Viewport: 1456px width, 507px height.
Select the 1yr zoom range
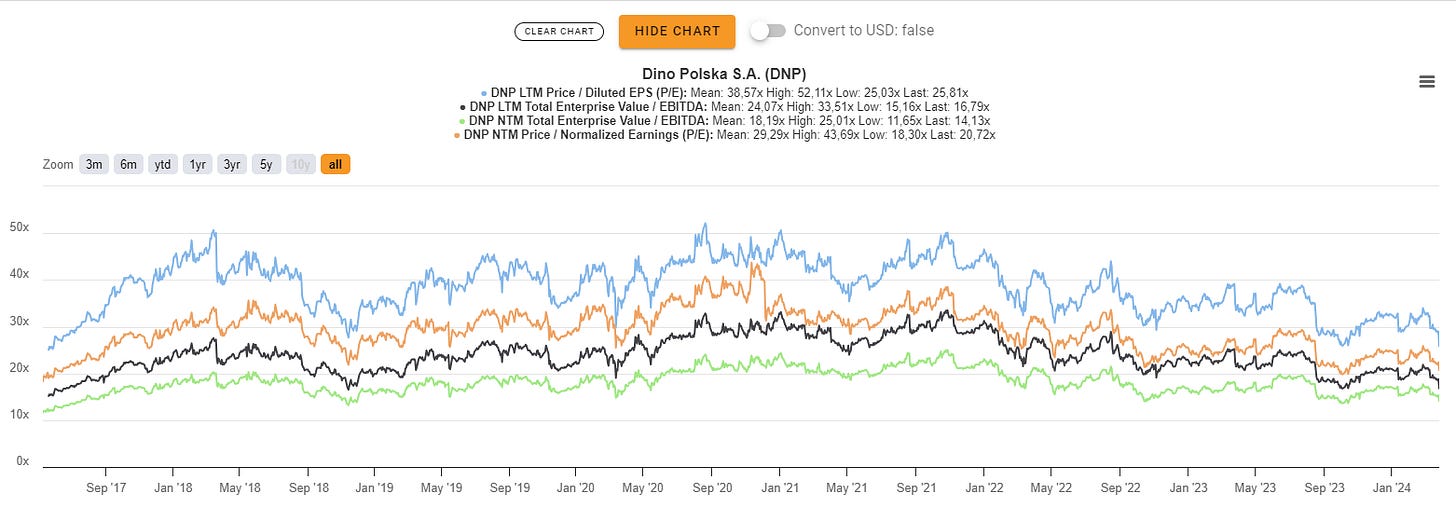[x=197, y=164]
